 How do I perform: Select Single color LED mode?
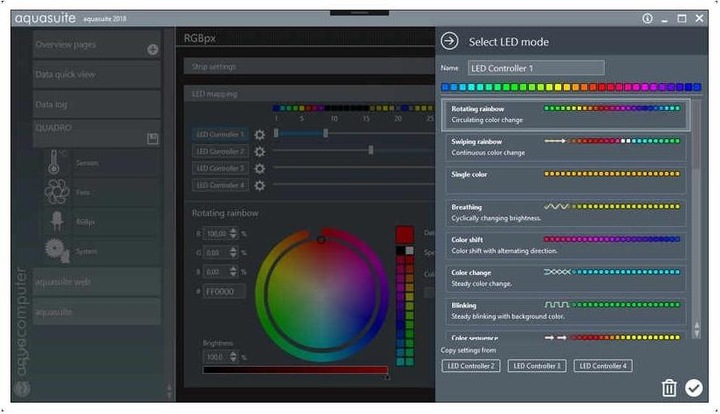click(x=566, y=180)
